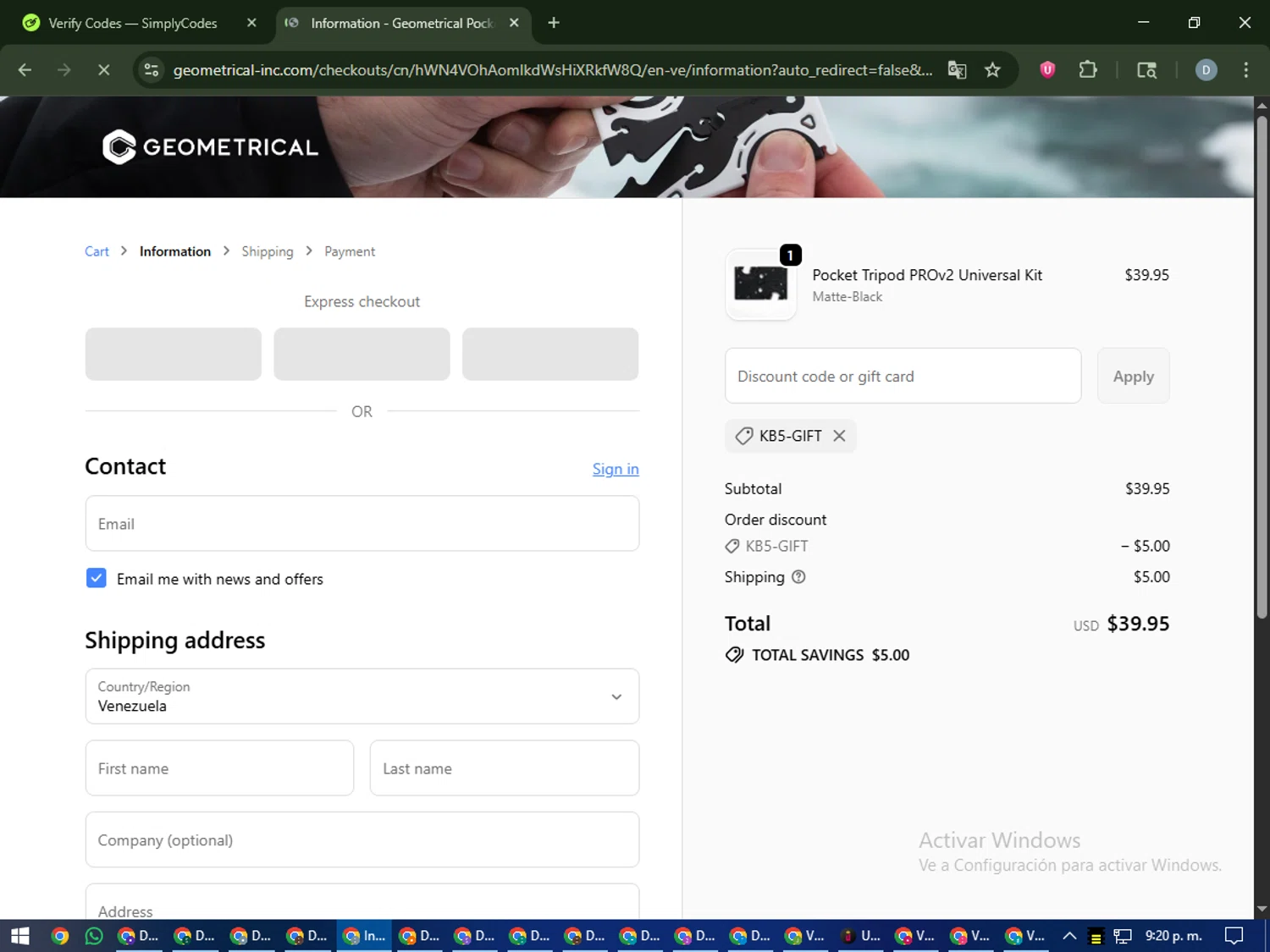Click the TOTAL SAVINGS $5.00 text
The height and width of the screenshot is (952, 1270).
pyautogui.click(x=831, y=655)
